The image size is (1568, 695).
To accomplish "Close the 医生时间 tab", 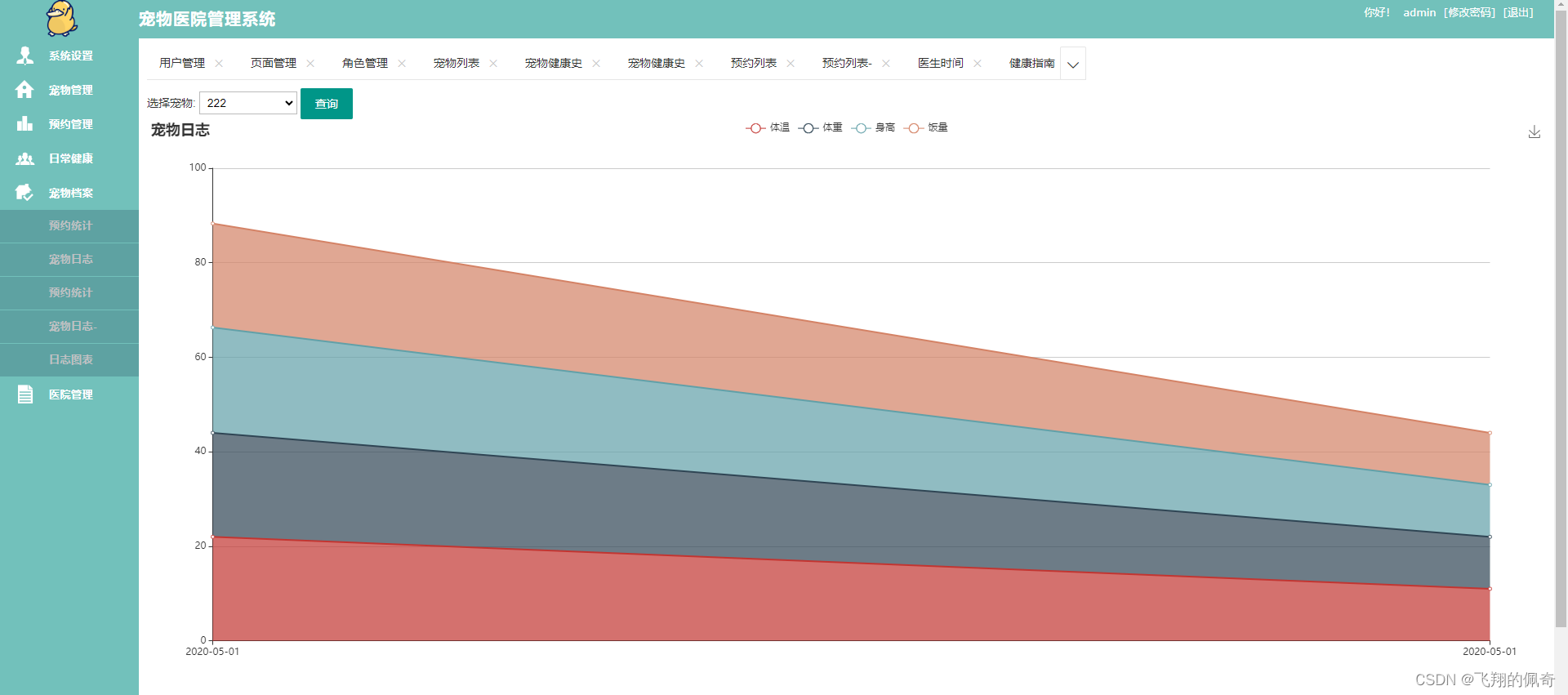I will pos(978,63).
